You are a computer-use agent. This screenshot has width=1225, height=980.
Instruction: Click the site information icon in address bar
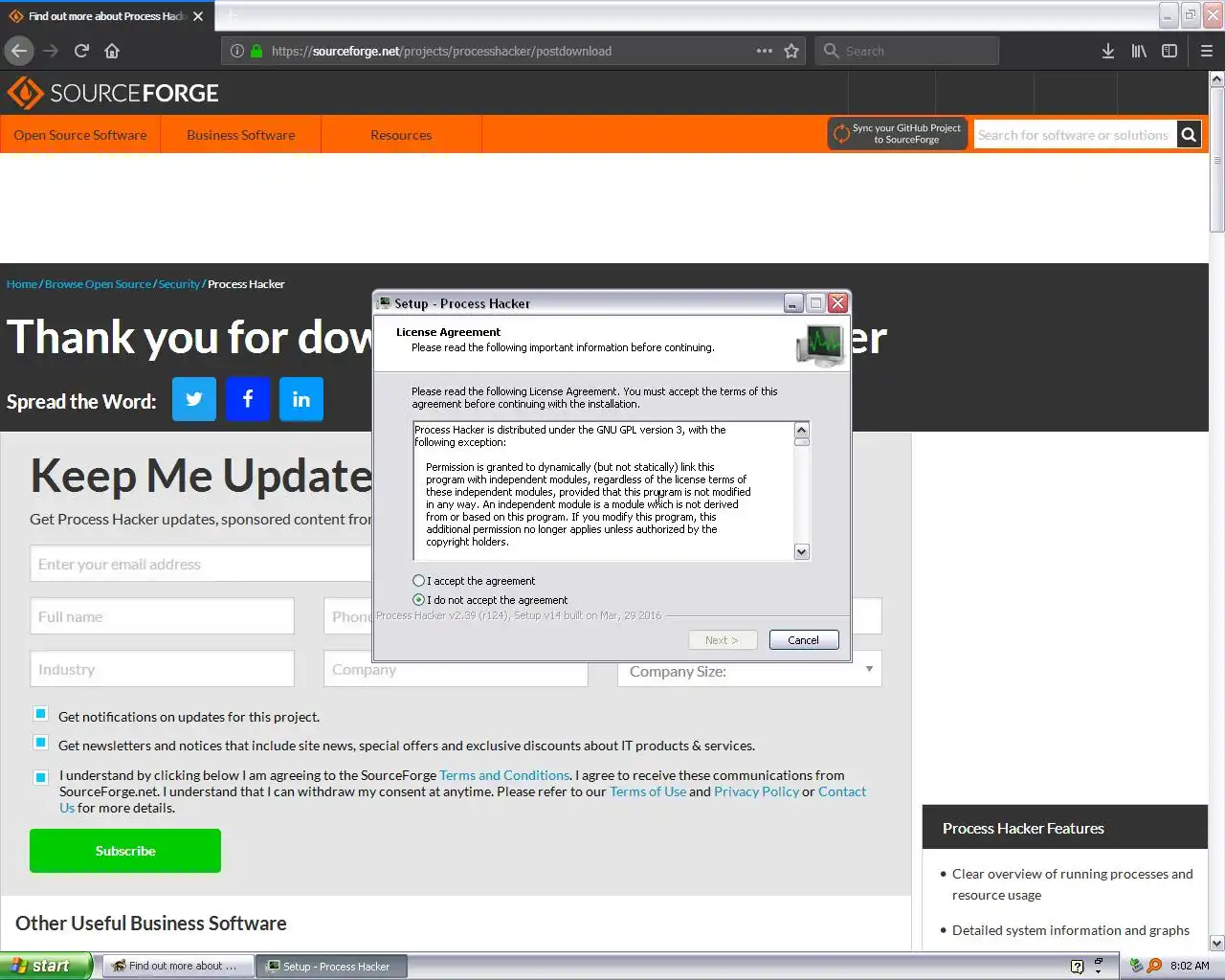[236, 51]
